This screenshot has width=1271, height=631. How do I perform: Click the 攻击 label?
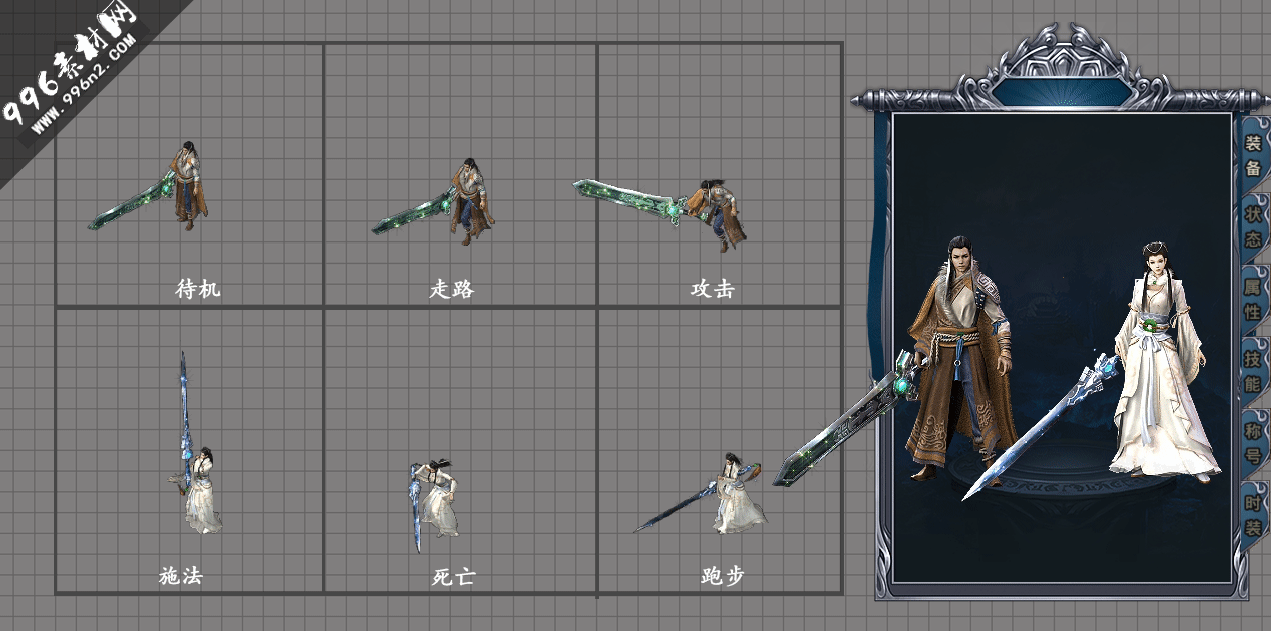[713, 289]
